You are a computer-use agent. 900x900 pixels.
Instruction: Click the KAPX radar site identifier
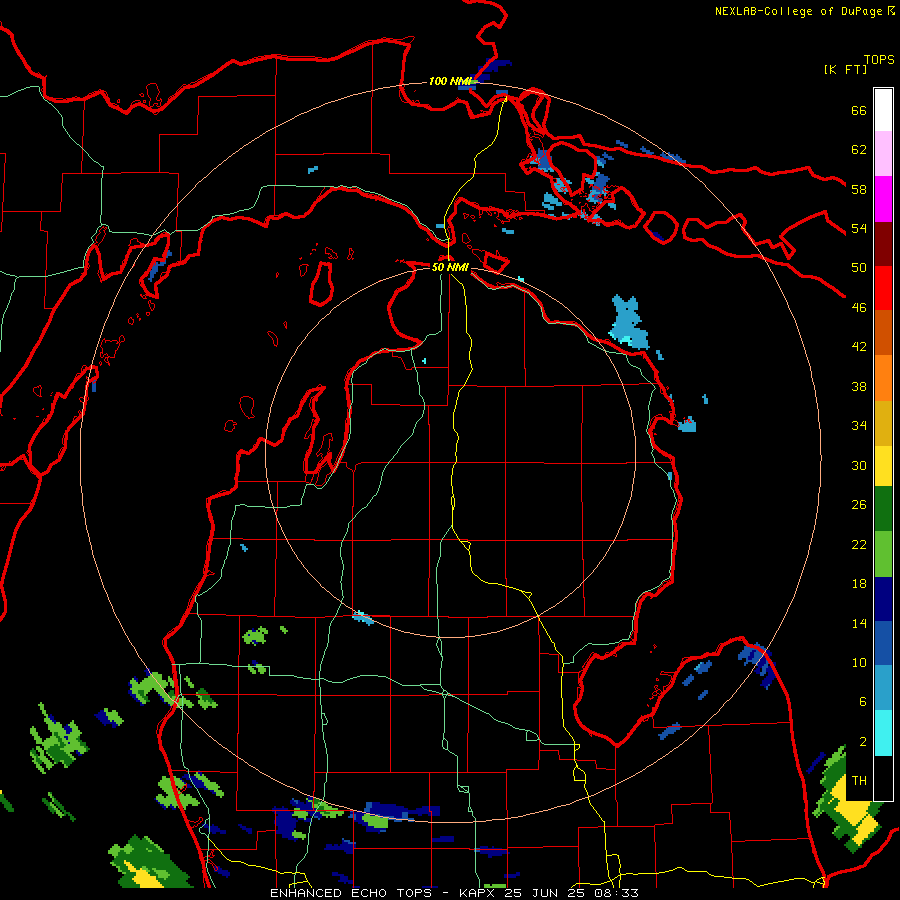[479, 893]
